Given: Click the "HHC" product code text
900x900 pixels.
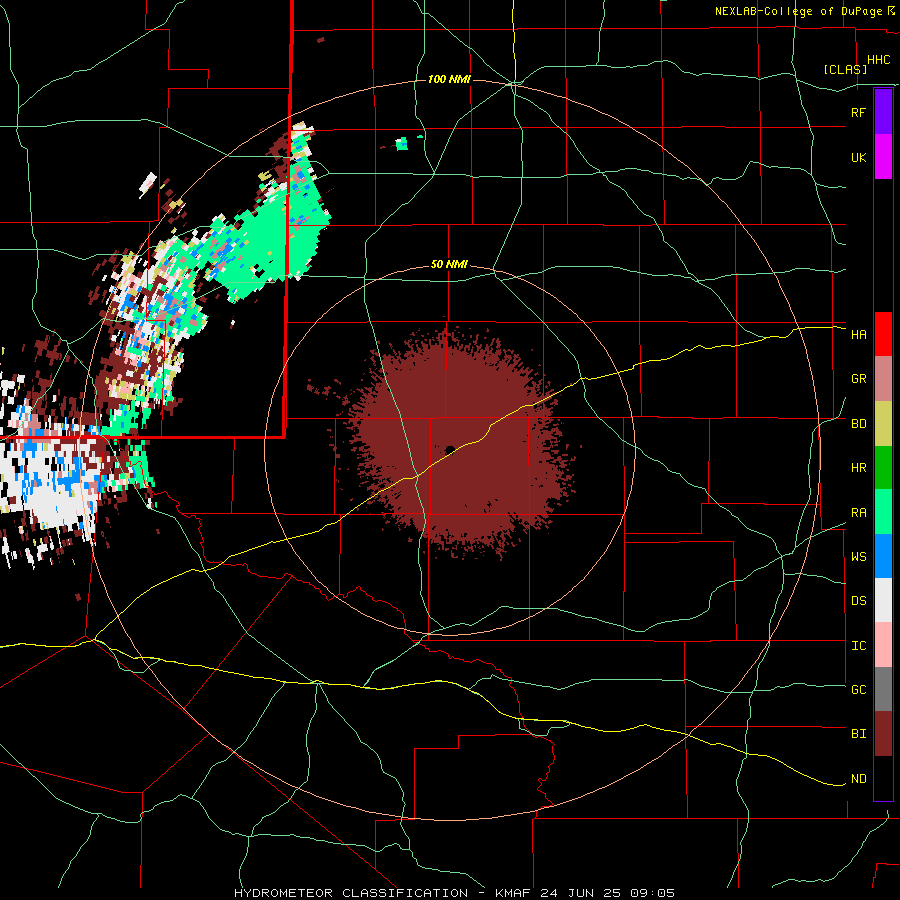Looking at the screenshot, I should [878, 60].
